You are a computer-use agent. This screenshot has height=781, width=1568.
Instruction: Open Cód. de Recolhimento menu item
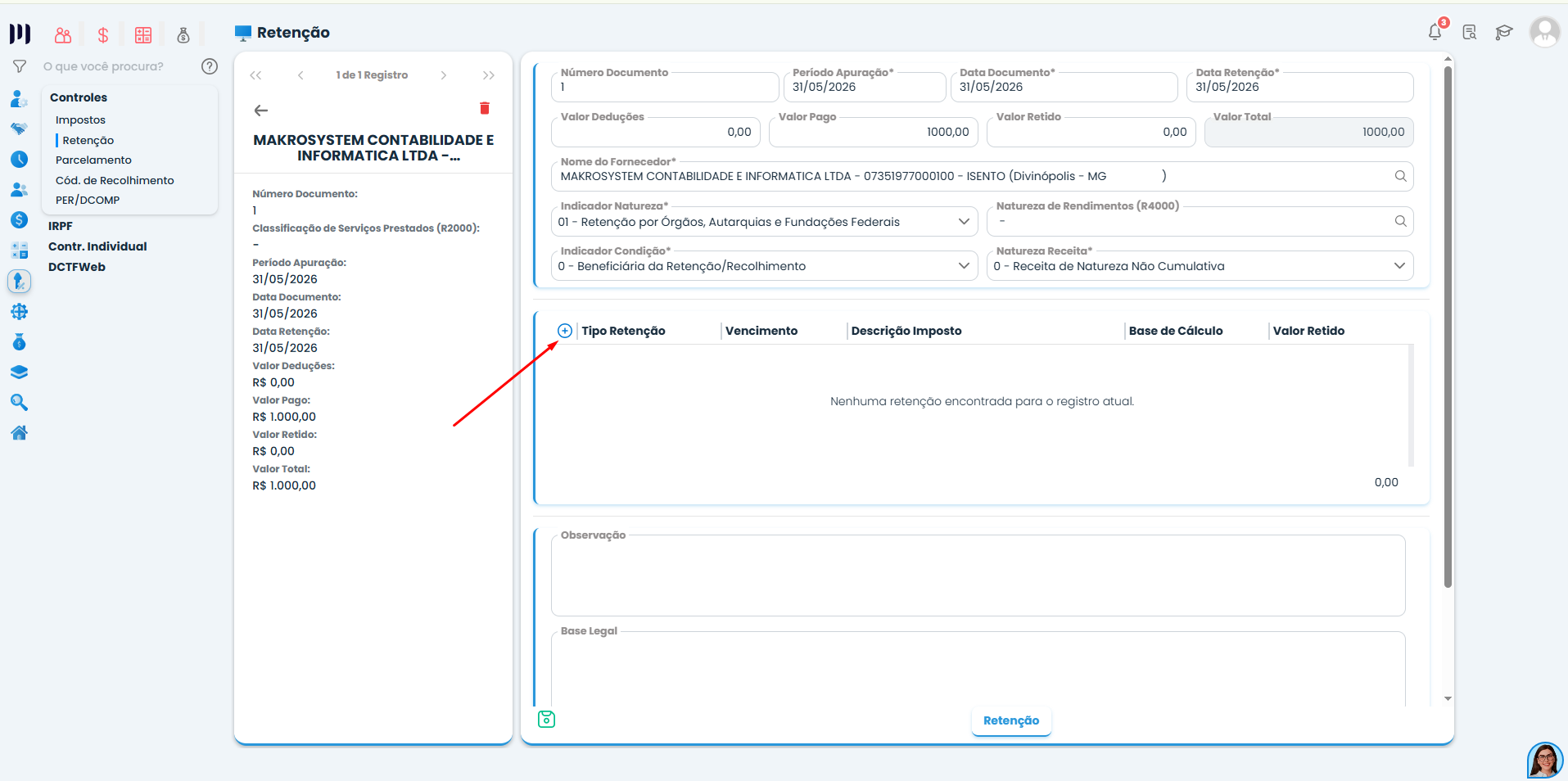click(115, 181)
